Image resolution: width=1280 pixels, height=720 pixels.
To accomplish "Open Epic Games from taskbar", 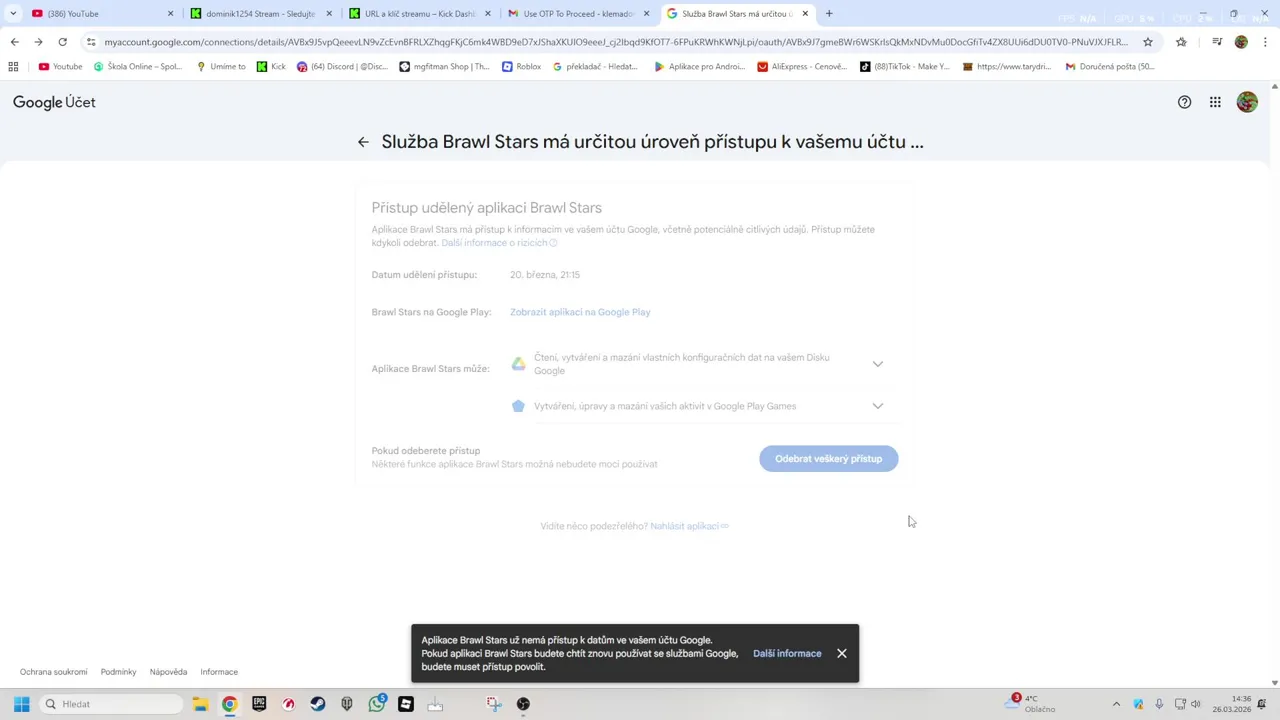I will pyautogui.click(x=259, y=704).
